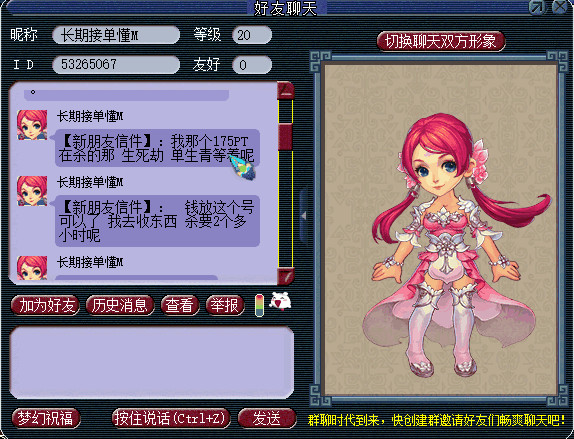Send message with 发送 button
Screen dimensions: 574x439
point(267,418)
